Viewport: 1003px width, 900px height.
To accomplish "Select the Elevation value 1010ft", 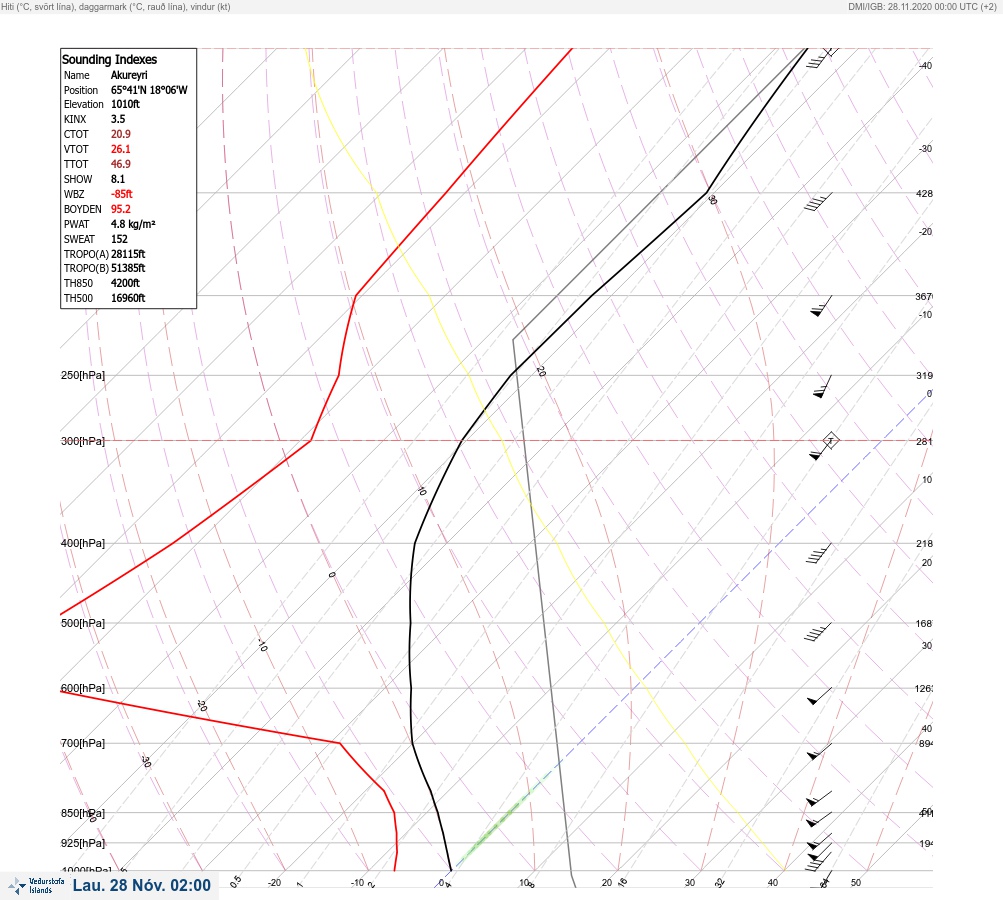I will pyautogui.click(x=125, y=104).
